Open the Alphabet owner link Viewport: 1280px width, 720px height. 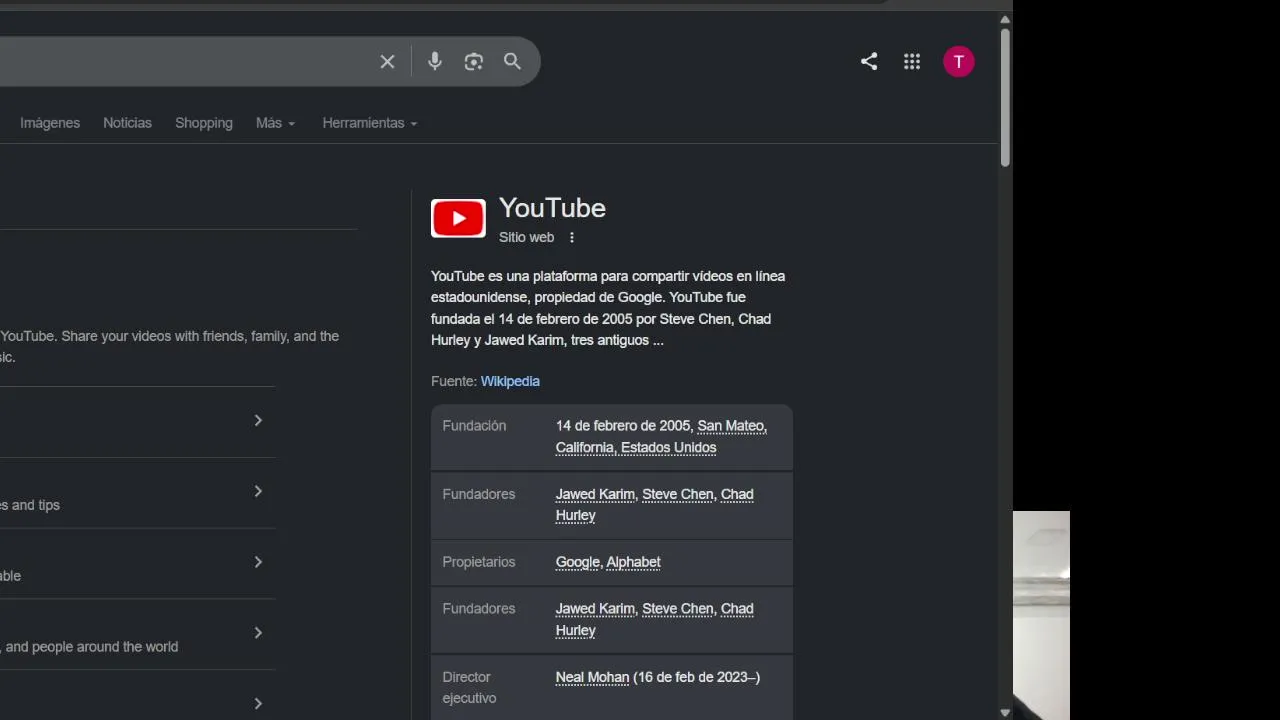tap(634, 562)
